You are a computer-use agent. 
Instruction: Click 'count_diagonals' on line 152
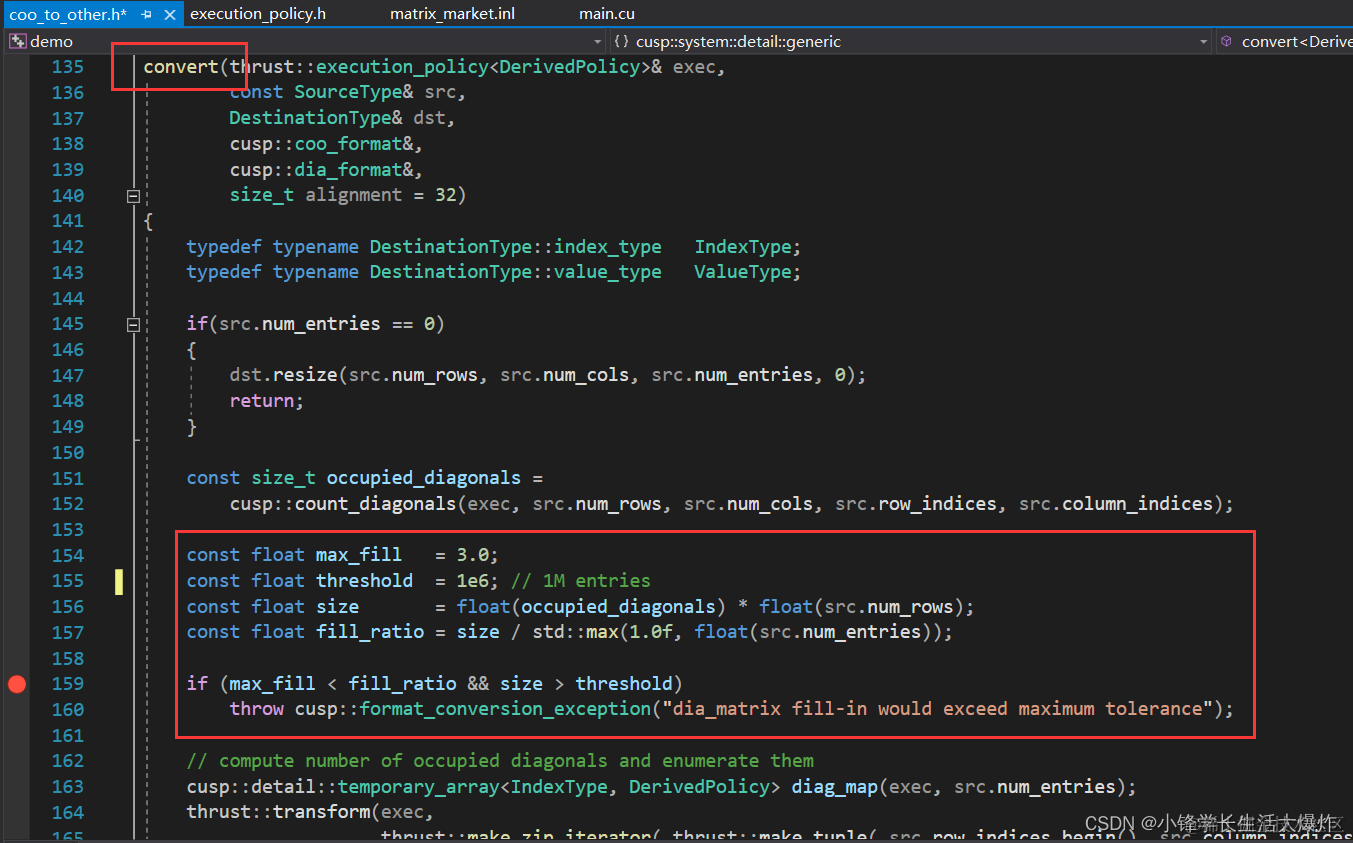click(x=375, y=504)
